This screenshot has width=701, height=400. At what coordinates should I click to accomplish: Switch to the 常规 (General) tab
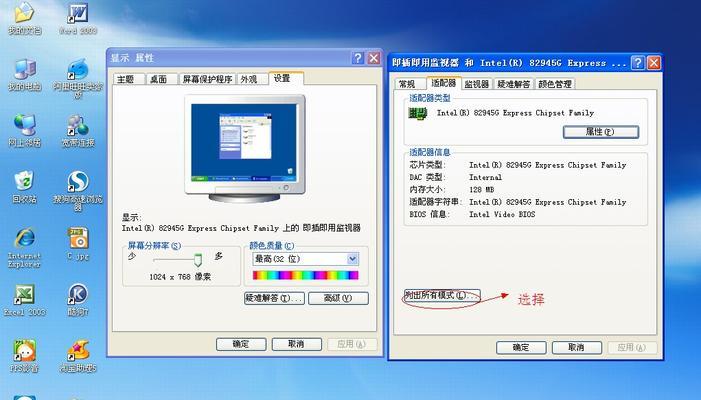point(410,84)
